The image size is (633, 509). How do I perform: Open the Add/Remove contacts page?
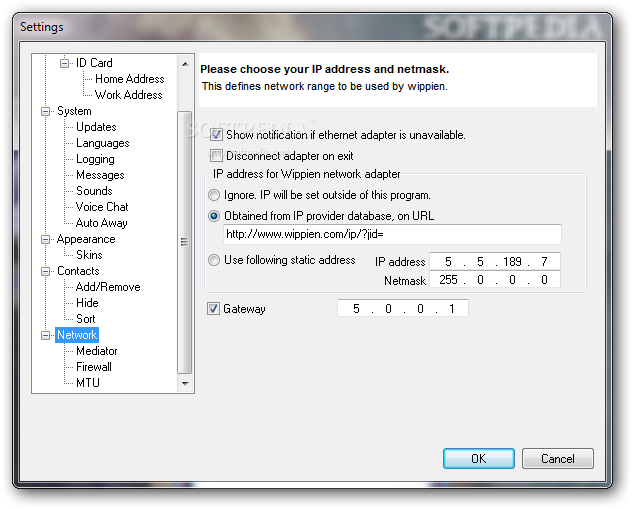pyautogui.click(x=108, y=287)
